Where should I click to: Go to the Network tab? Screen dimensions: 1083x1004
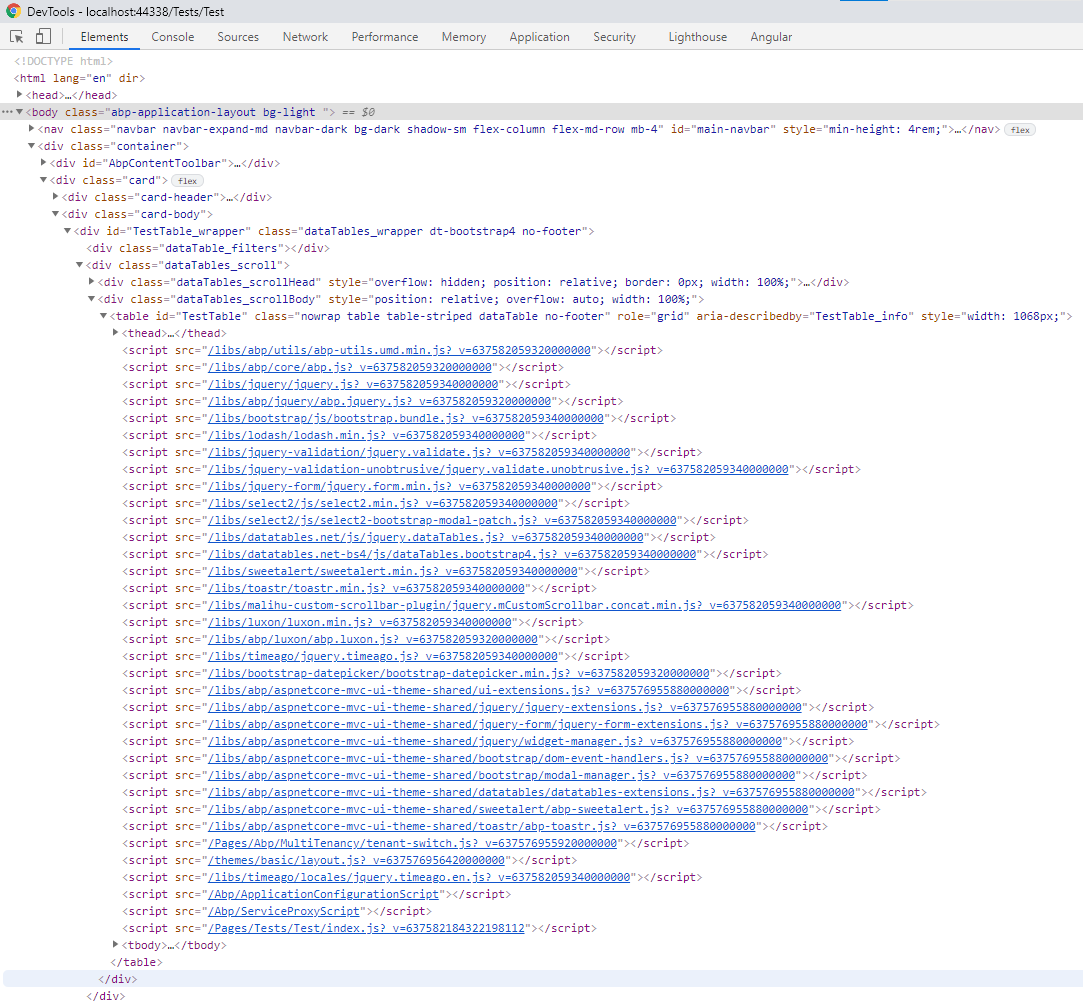pos(305,37)
